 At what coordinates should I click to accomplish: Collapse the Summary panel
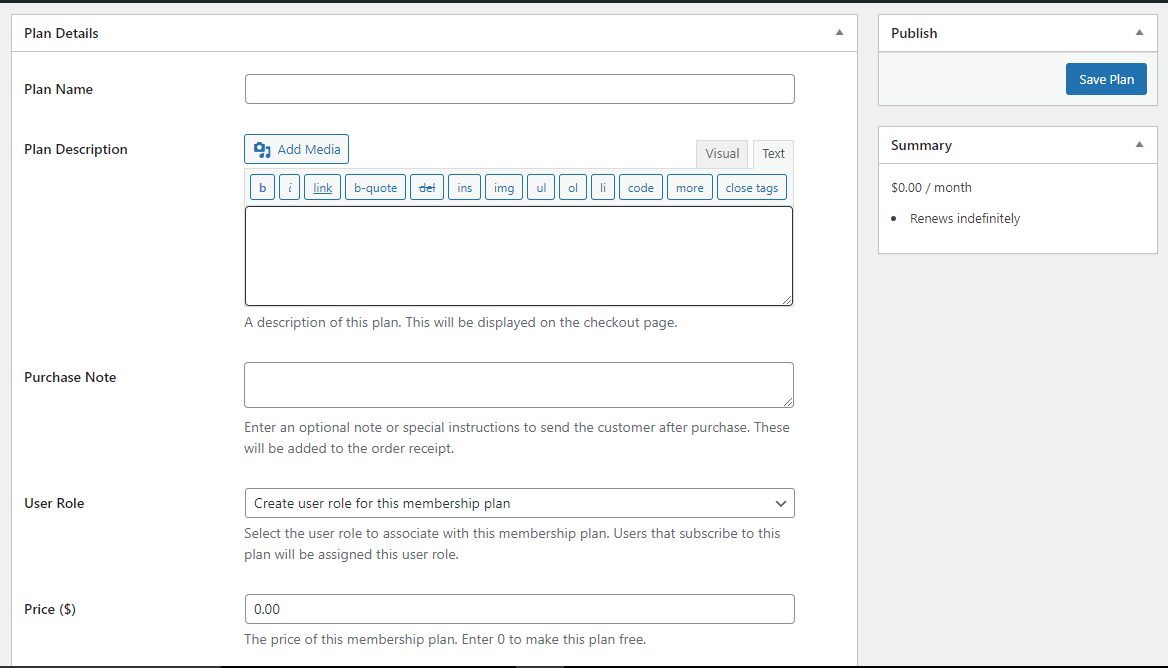pyautogui.click(x=1139, y=144)
